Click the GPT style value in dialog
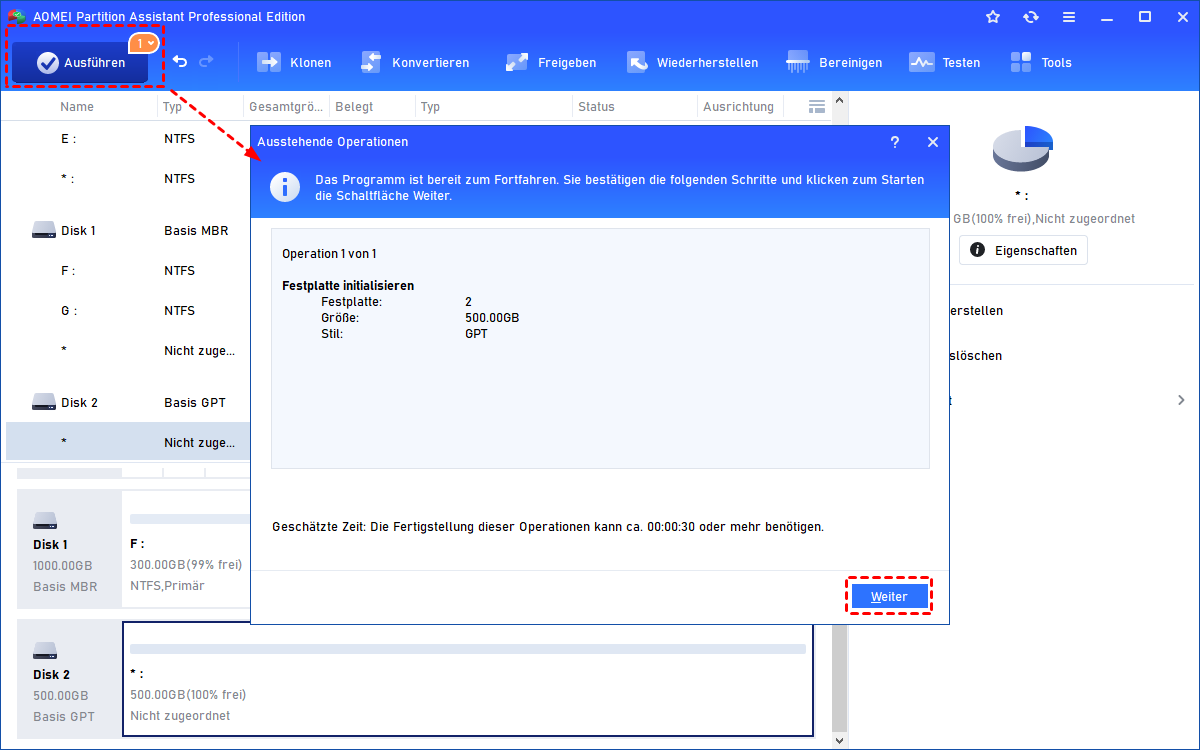This screenshot has height=750, width=1200. [476, 334]
